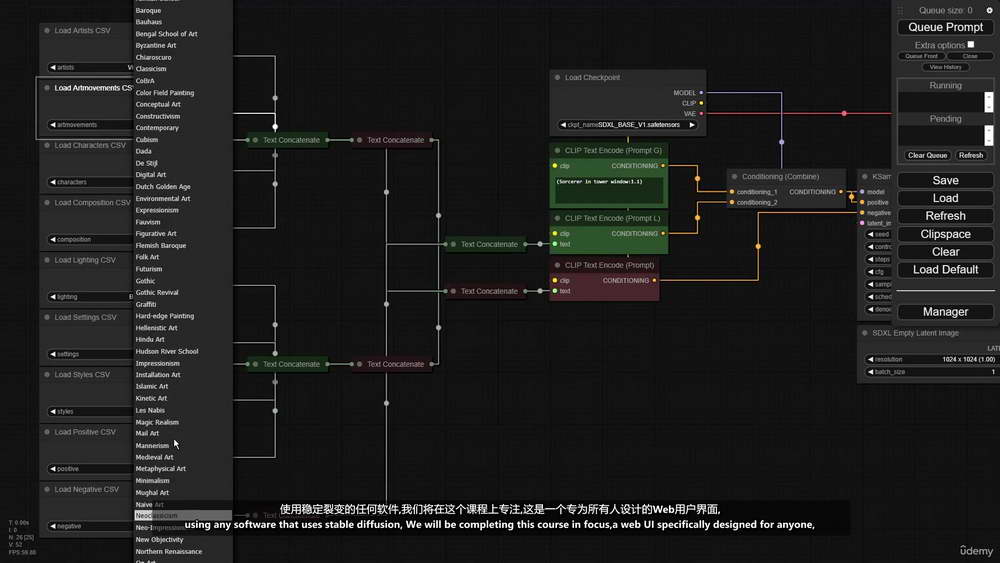Collapse CLIP Text Encode (Prompt L) node dot
The width and height of the screenshot is (1000, 563).
[557, 218]
